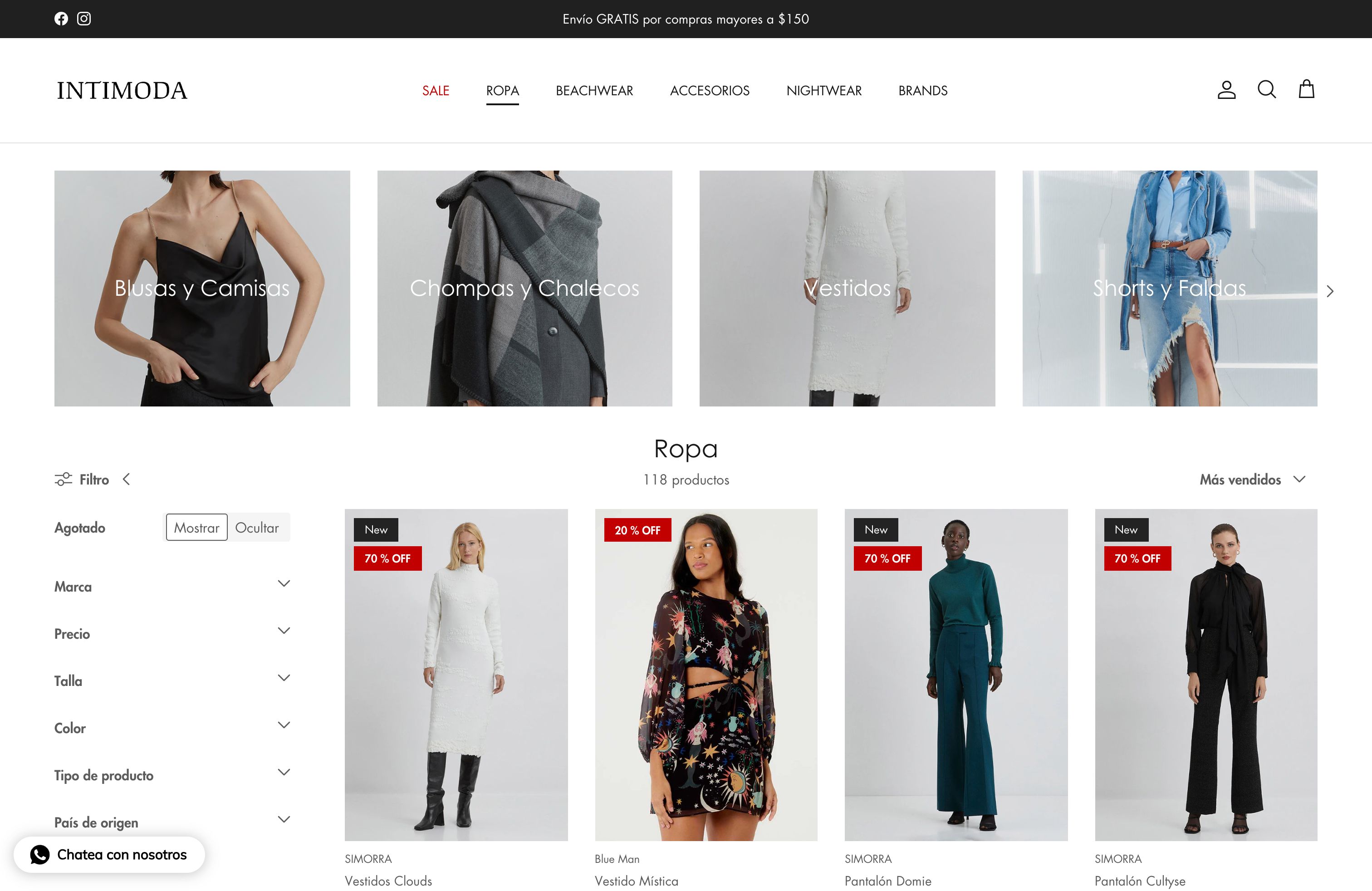Open the shopping bag cart icon
The height and width of the screenshot is (891, 1372).
(1306, 90)
